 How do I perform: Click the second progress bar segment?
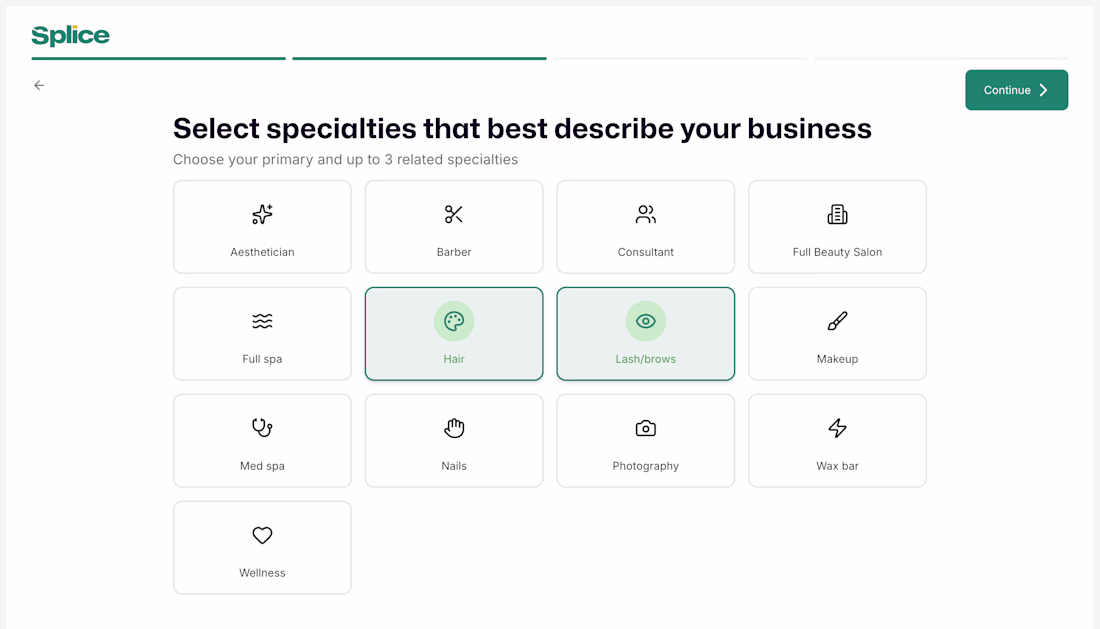click(419, 58)
